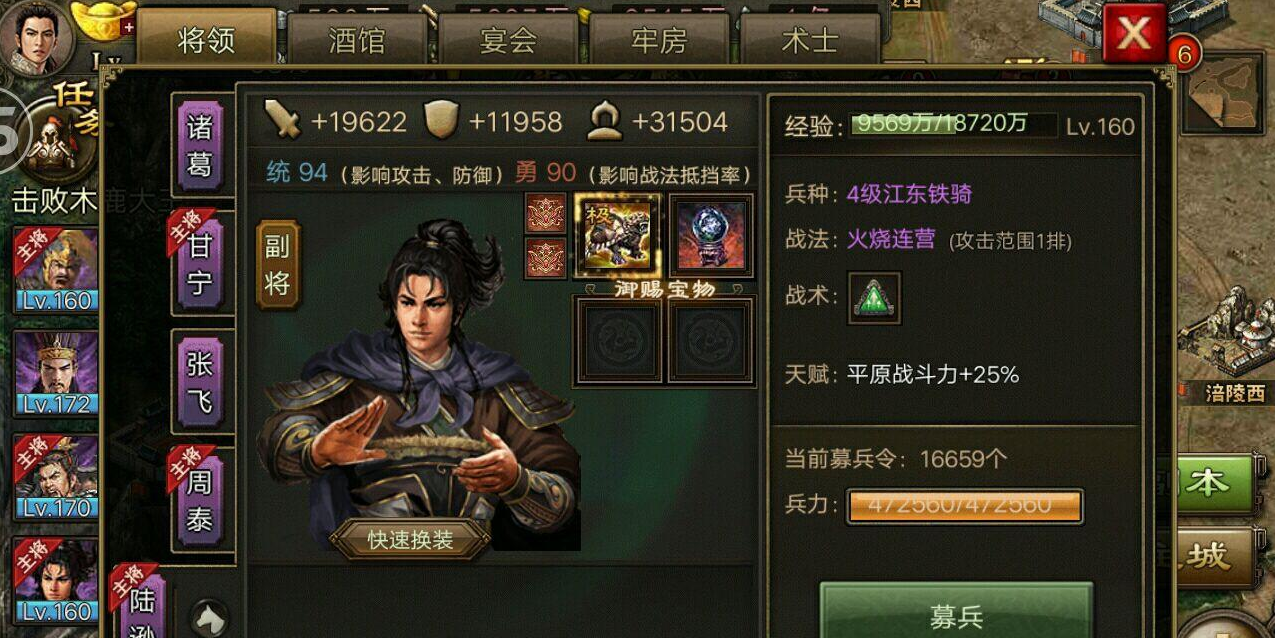
Task: Click the 快速换装 quick equip button
Action: tap(410, 540)
